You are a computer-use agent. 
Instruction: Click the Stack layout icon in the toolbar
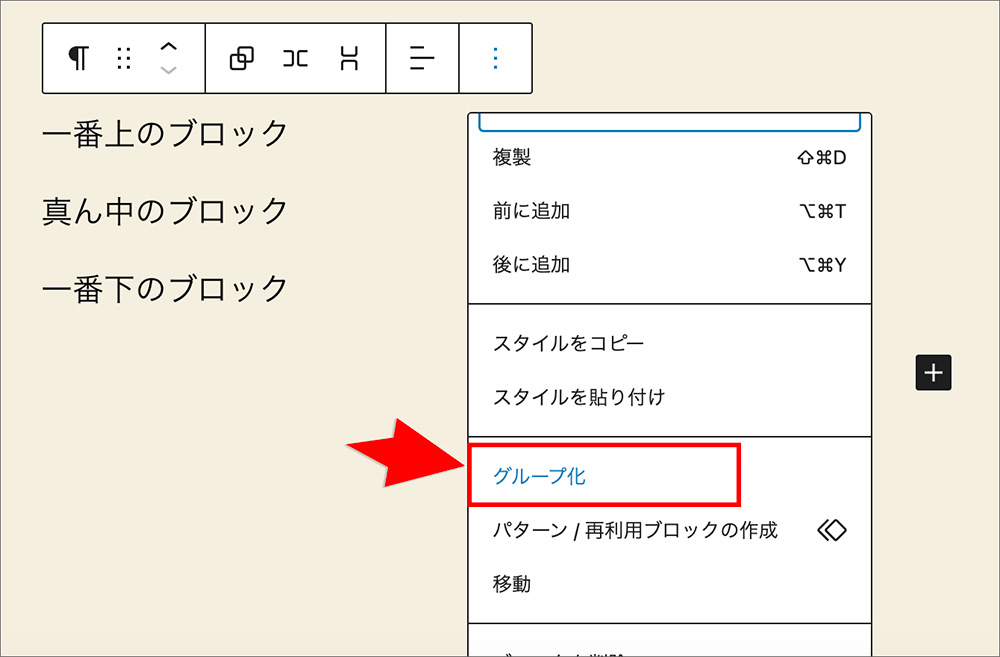pos(349,59)
